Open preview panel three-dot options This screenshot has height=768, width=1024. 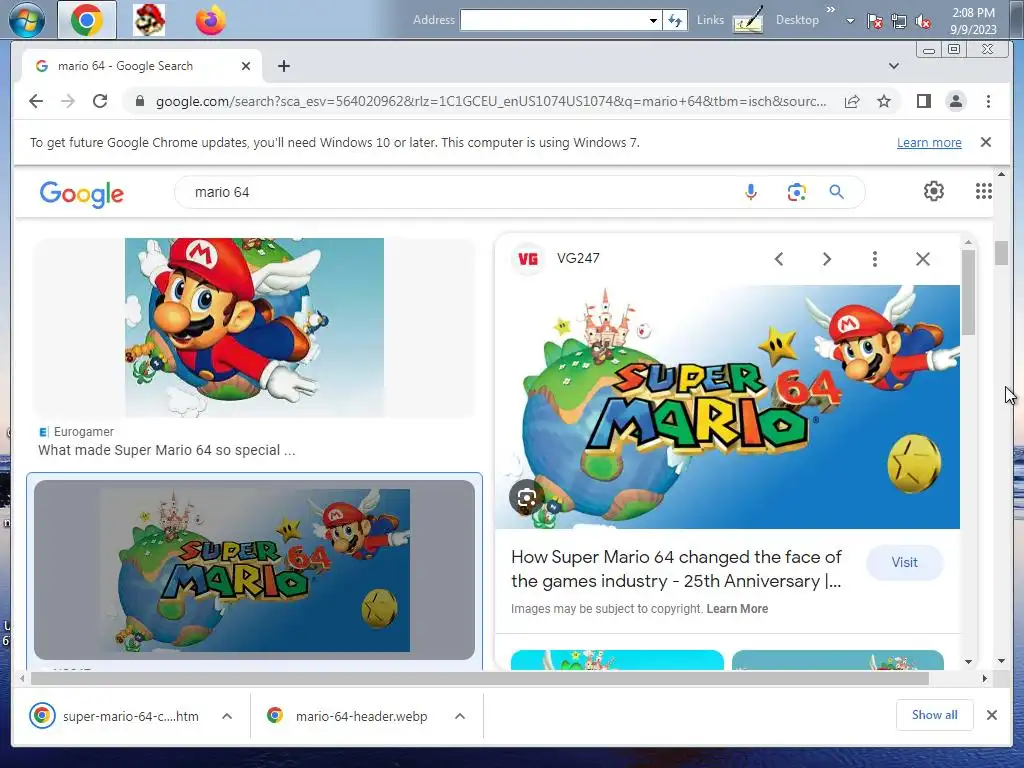874,259
